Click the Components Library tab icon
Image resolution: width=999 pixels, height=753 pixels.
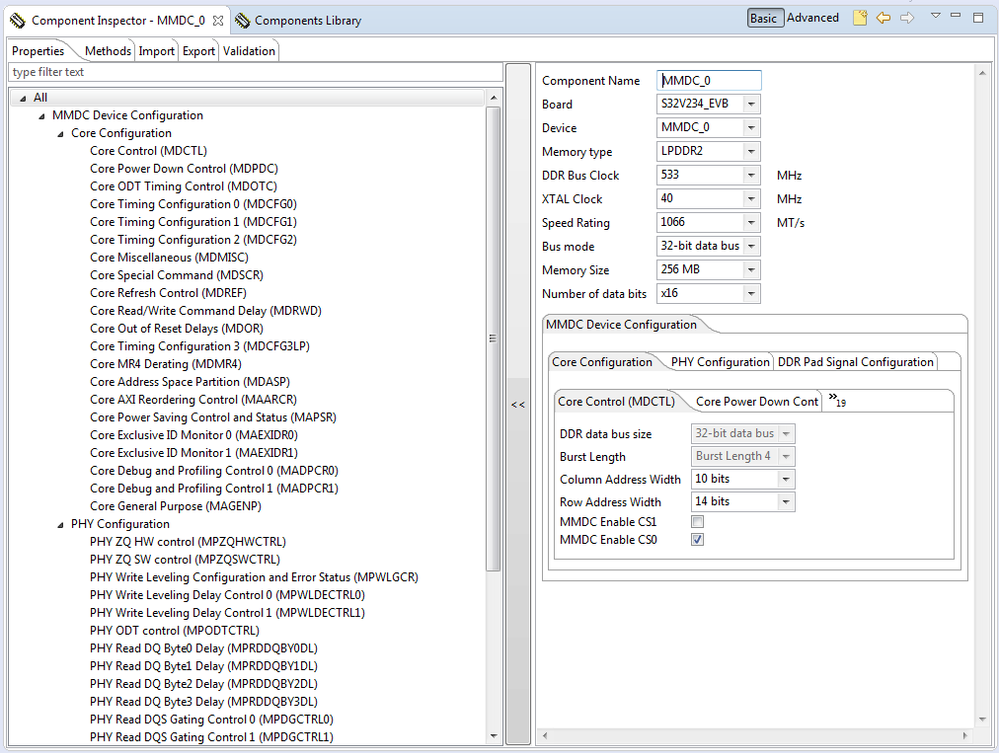click(242, 20)
